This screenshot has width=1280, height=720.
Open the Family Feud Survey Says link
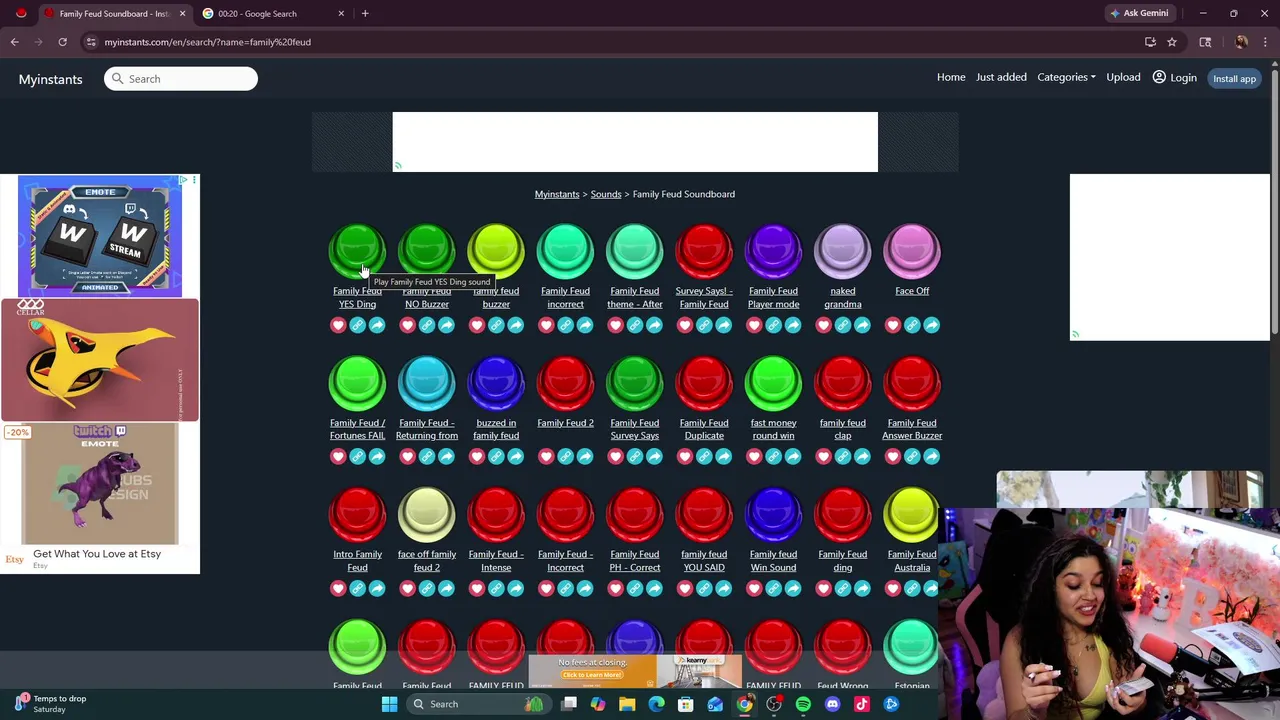tap(635, 429)
